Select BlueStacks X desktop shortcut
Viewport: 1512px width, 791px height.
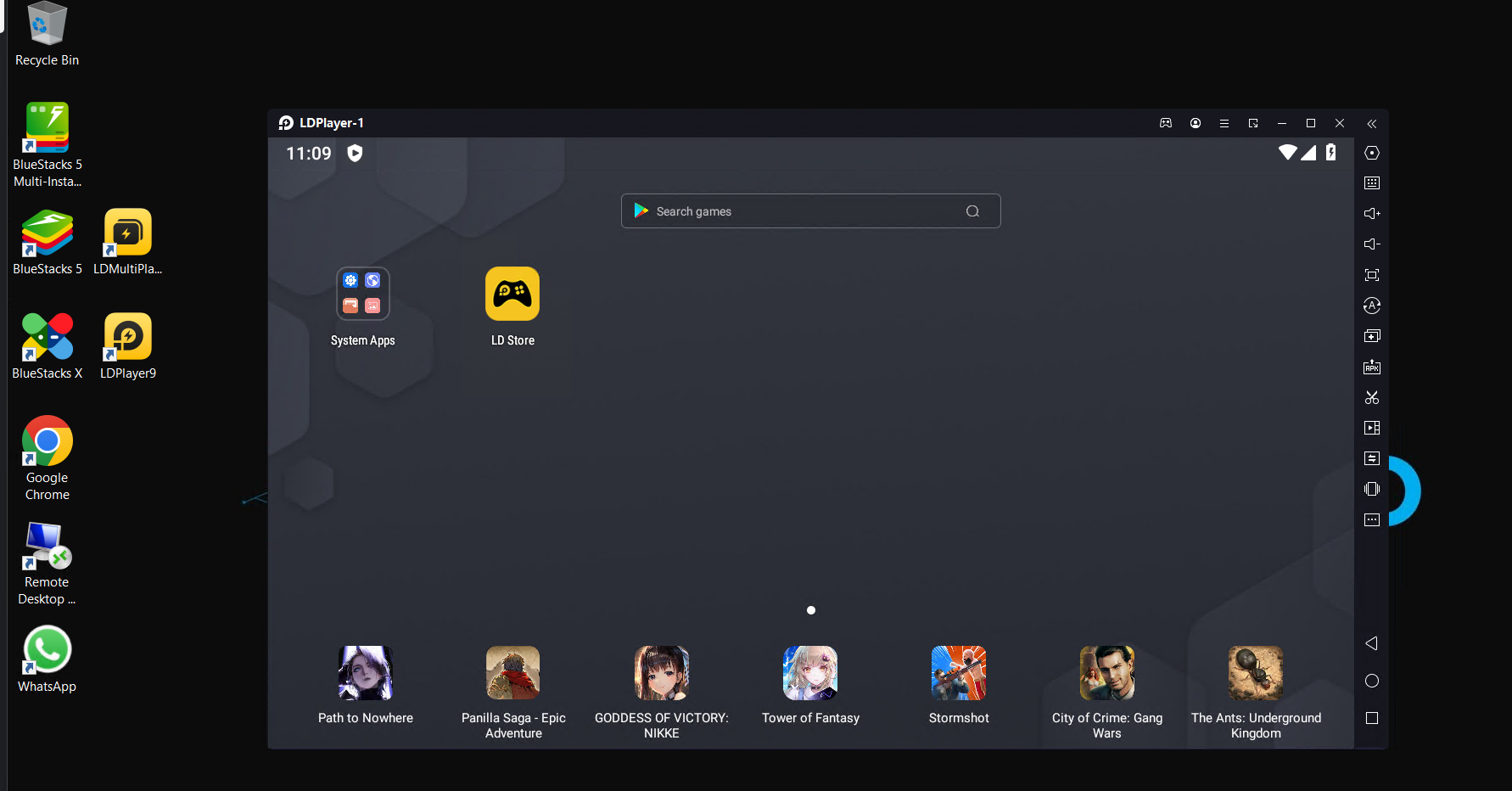tap(48, 346)
